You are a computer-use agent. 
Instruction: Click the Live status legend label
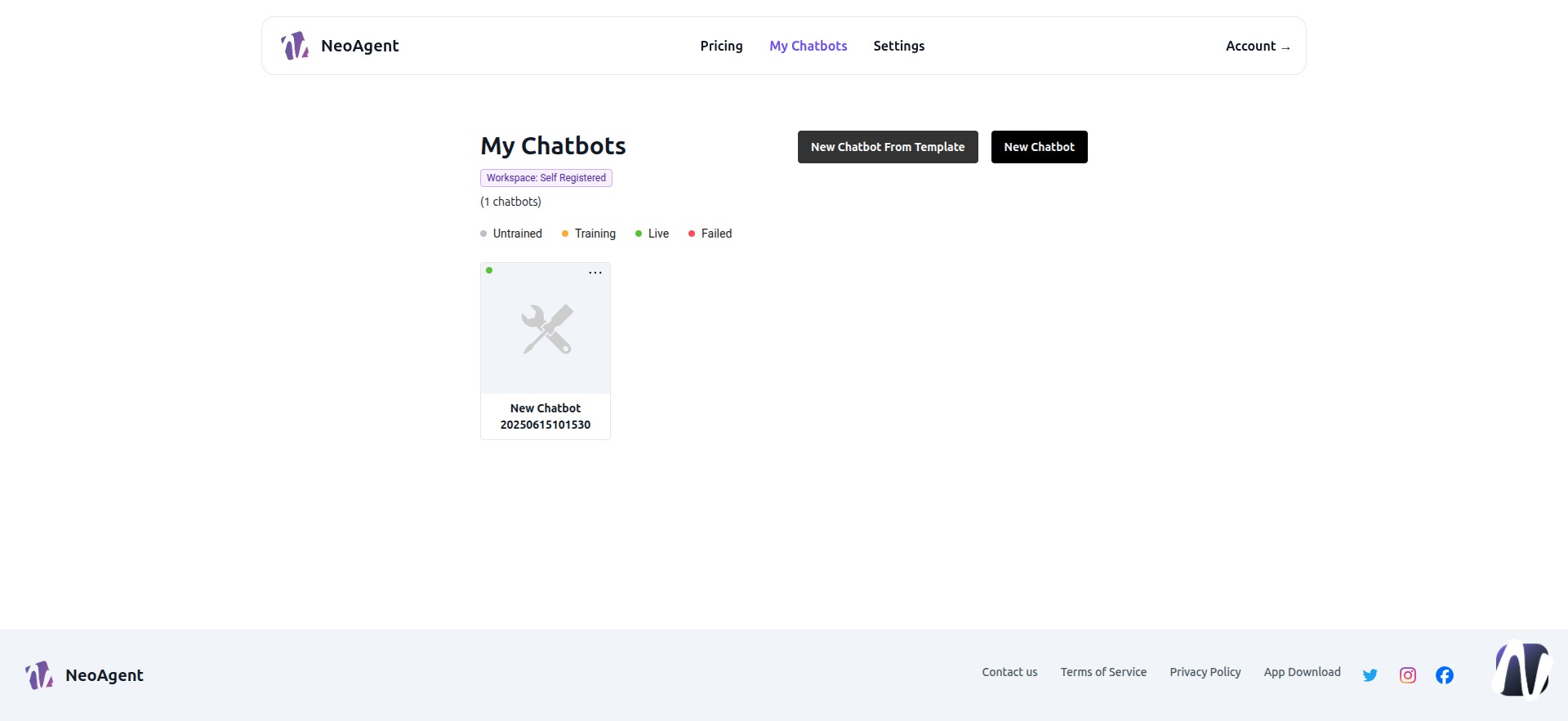coord(658,234)
